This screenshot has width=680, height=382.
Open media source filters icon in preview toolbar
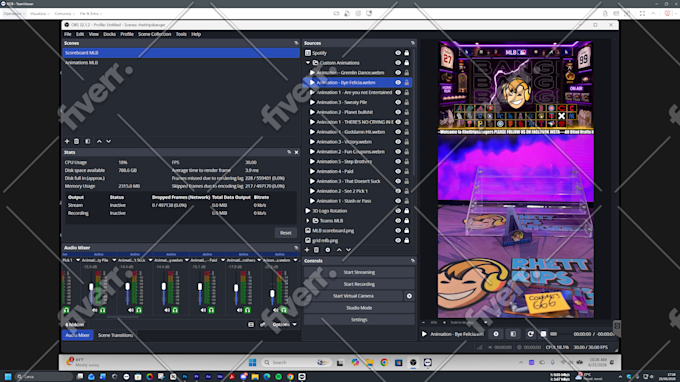point(513,334)
